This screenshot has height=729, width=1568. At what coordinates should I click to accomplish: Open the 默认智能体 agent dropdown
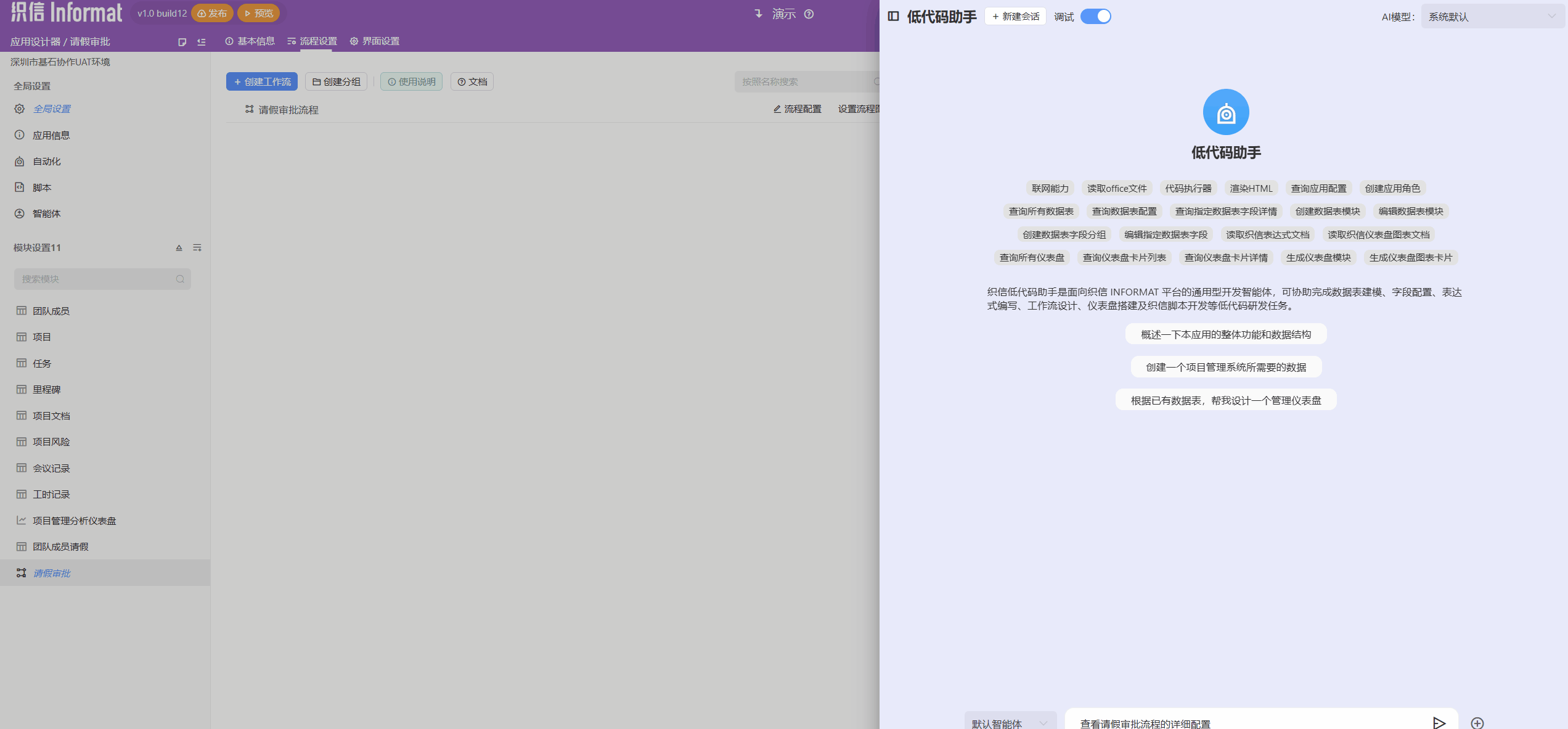(x=1010, y=723)
